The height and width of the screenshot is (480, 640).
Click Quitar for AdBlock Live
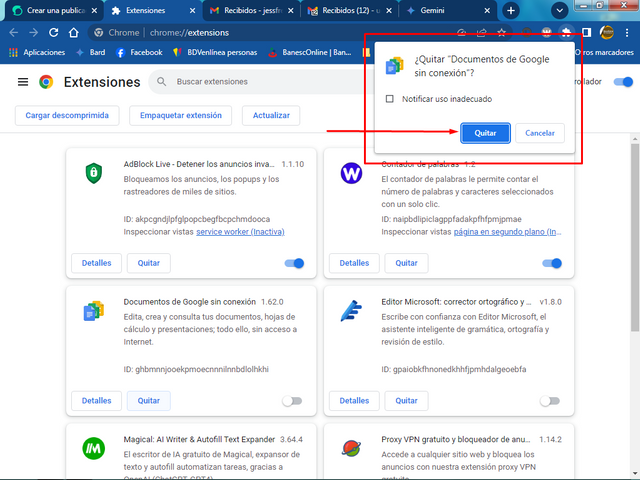[x=149, y=263]
